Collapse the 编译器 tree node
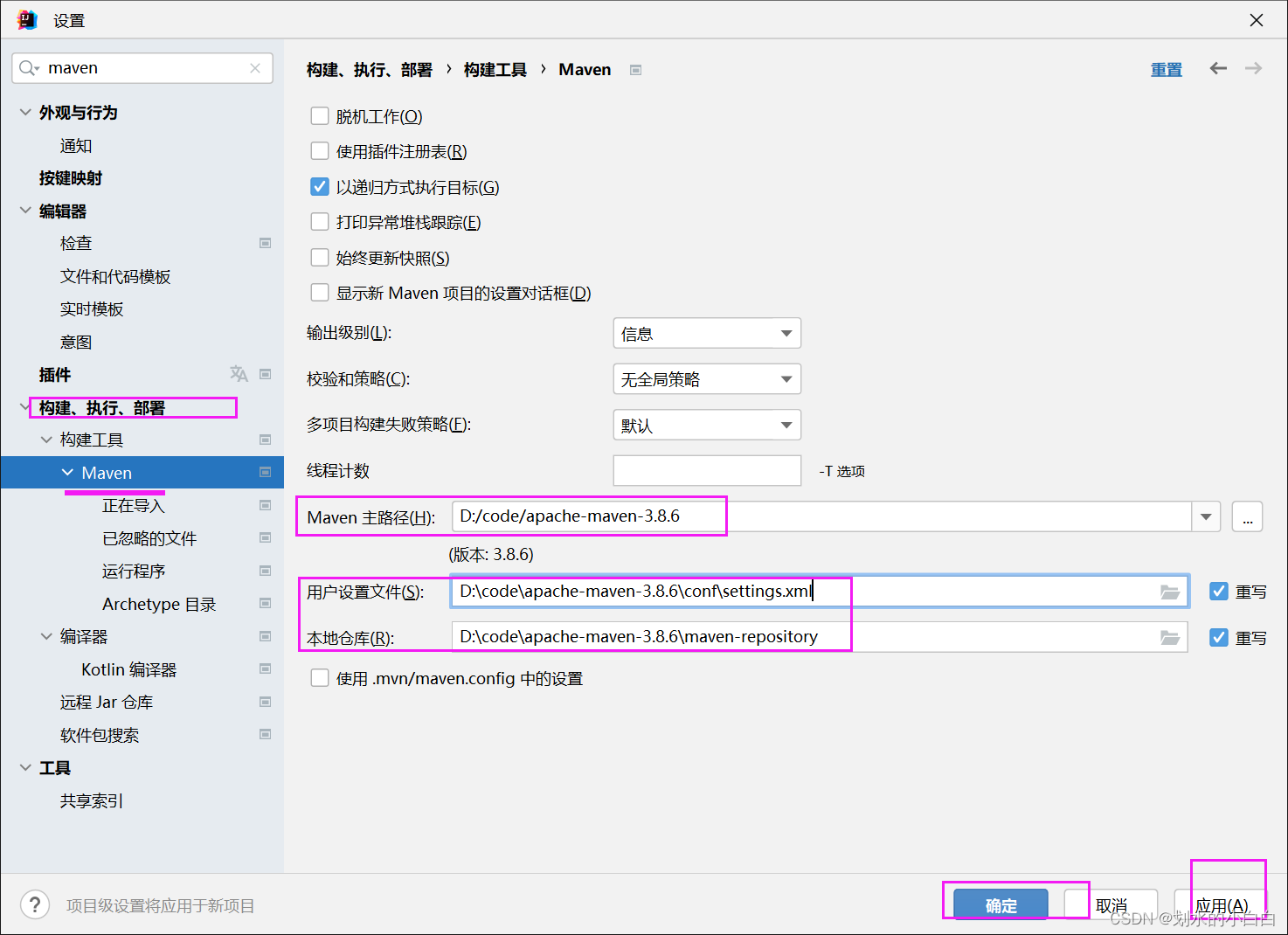This screenshot has height=935, width=1288. [46, 636]
